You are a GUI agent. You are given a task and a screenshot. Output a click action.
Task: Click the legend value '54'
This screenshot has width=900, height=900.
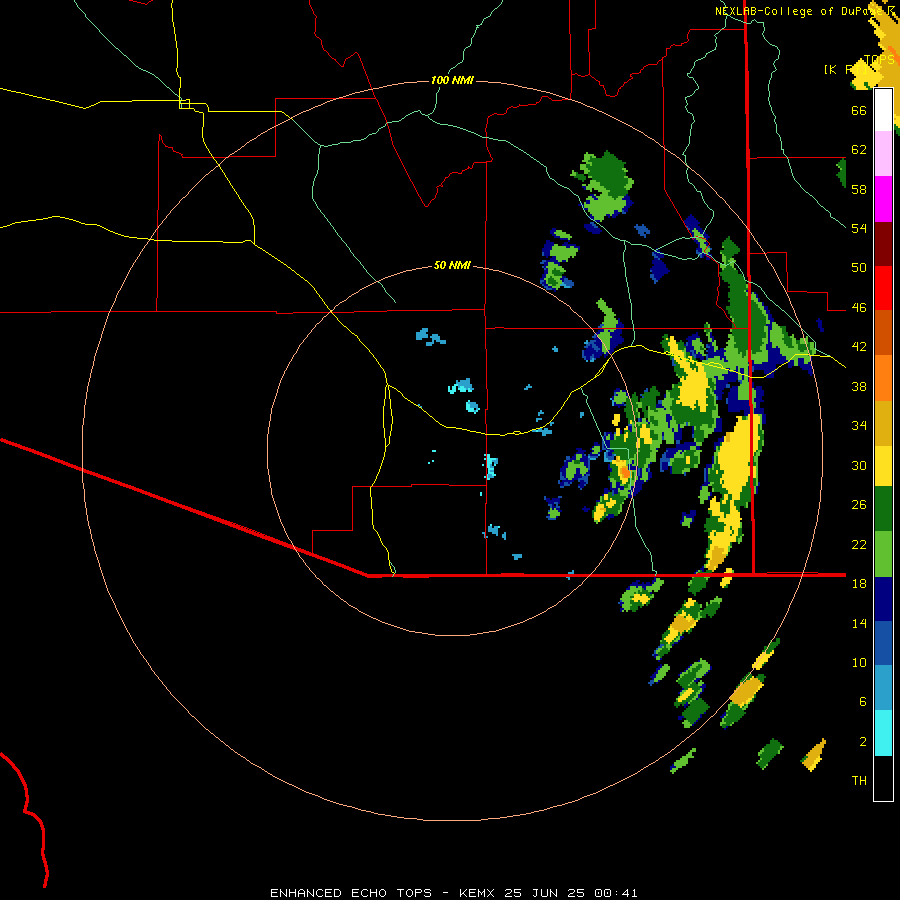tap(859, 228)
